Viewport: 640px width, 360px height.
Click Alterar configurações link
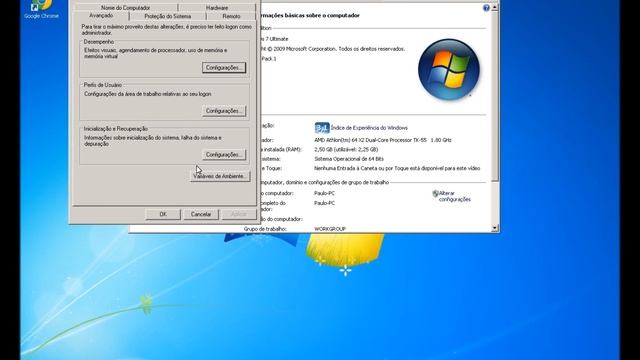point(455,196)
